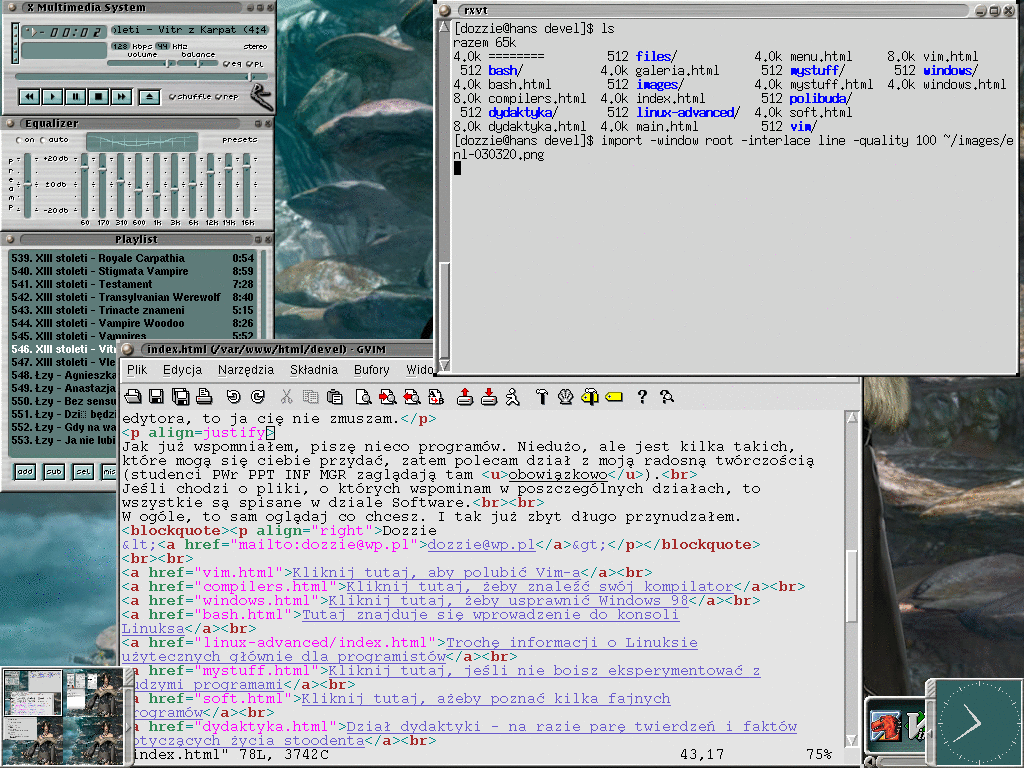1024x768 pixels.
Task: Click the hammer Make icon in GVIM
Action: coord(542,397)
